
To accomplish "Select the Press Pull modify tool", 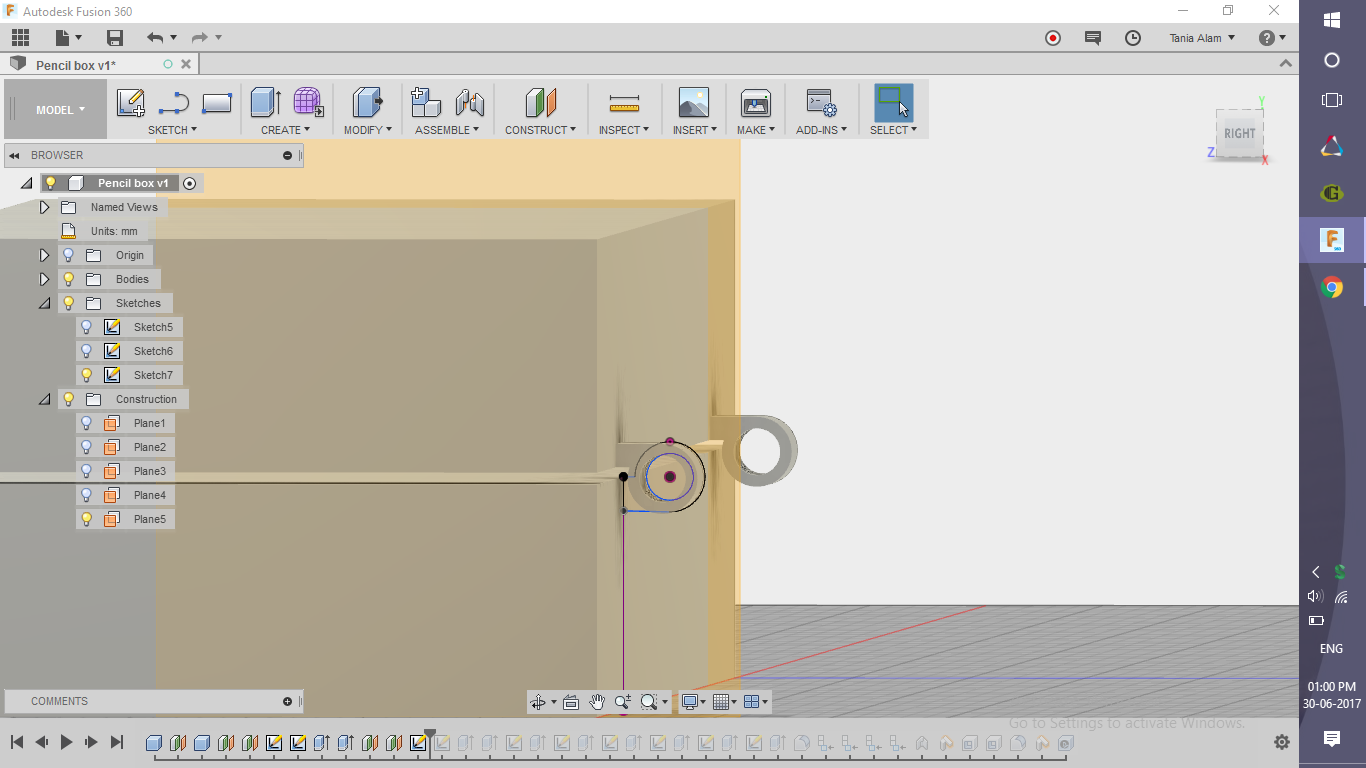I will click(x=368, y=102).
